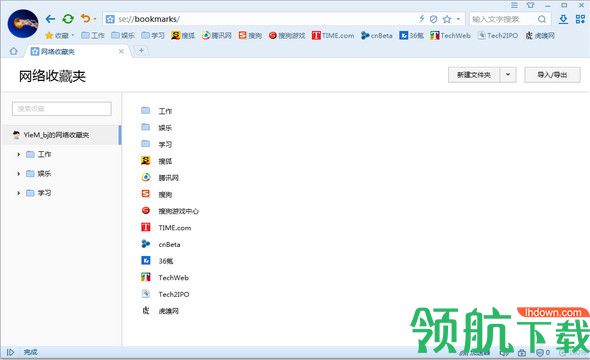Click the bookmark search field in sidebar

[x=62, y=109]
